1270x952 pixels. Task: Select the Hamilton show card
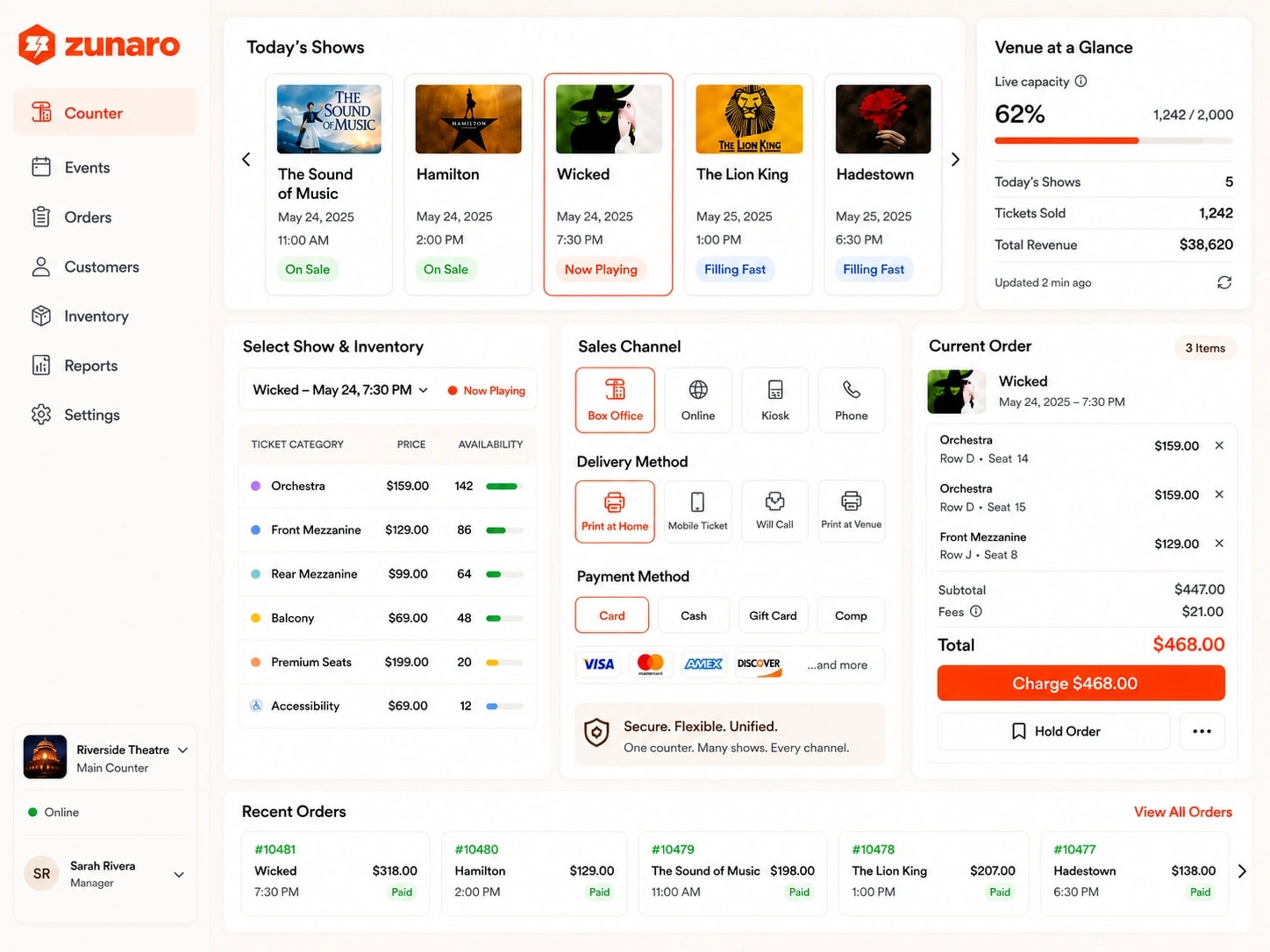coord(468,184)
